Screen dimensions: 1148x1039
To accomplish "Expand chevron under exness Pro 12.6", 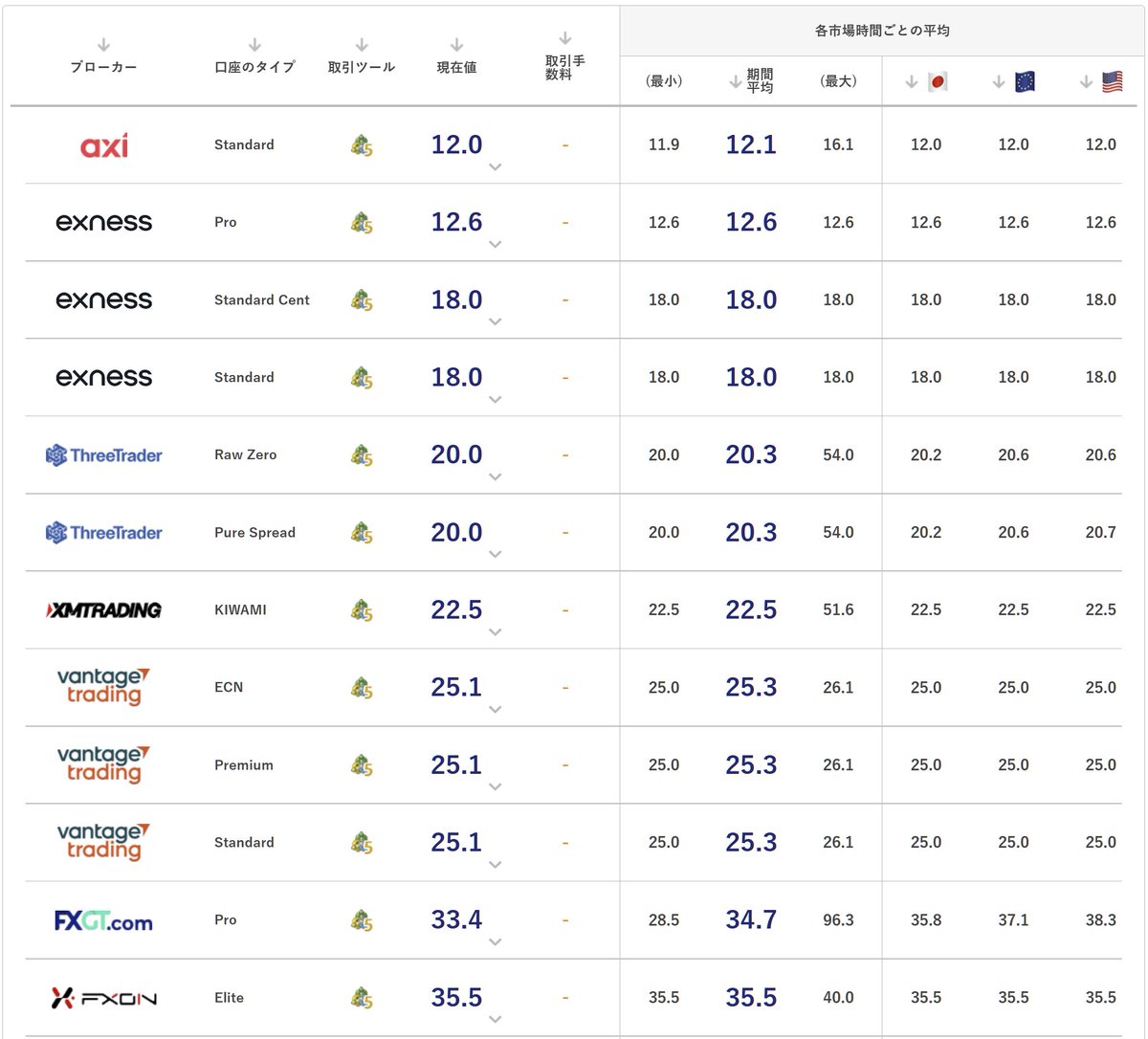I will pos(495,244).
